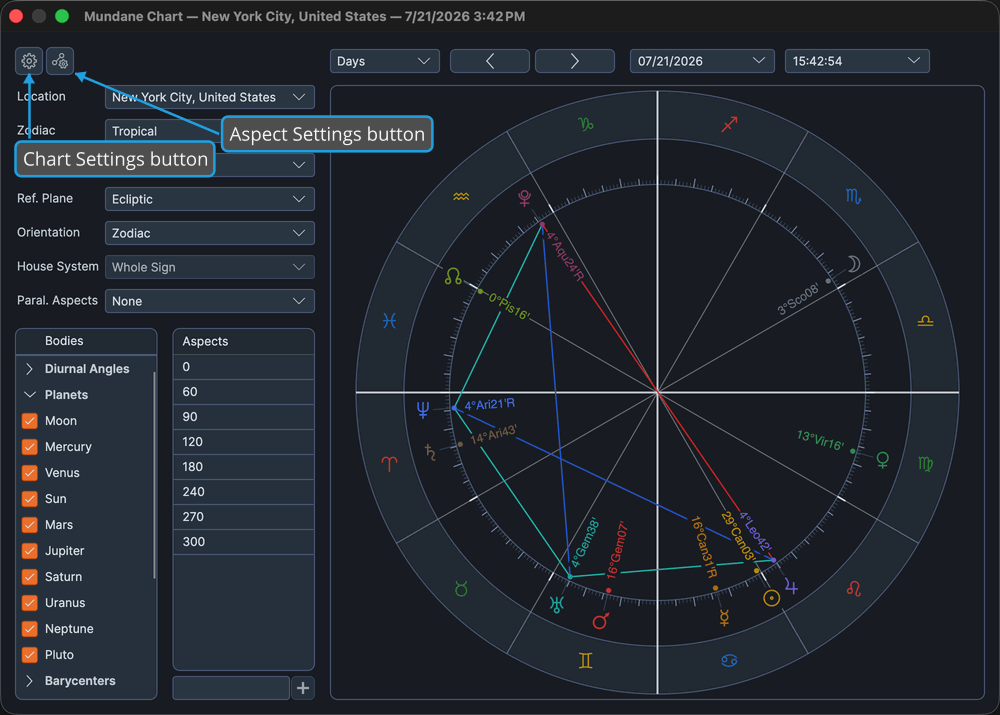Click the Pisces sign symbol
The image size is (1000, 715).
(x=389, y=321)
